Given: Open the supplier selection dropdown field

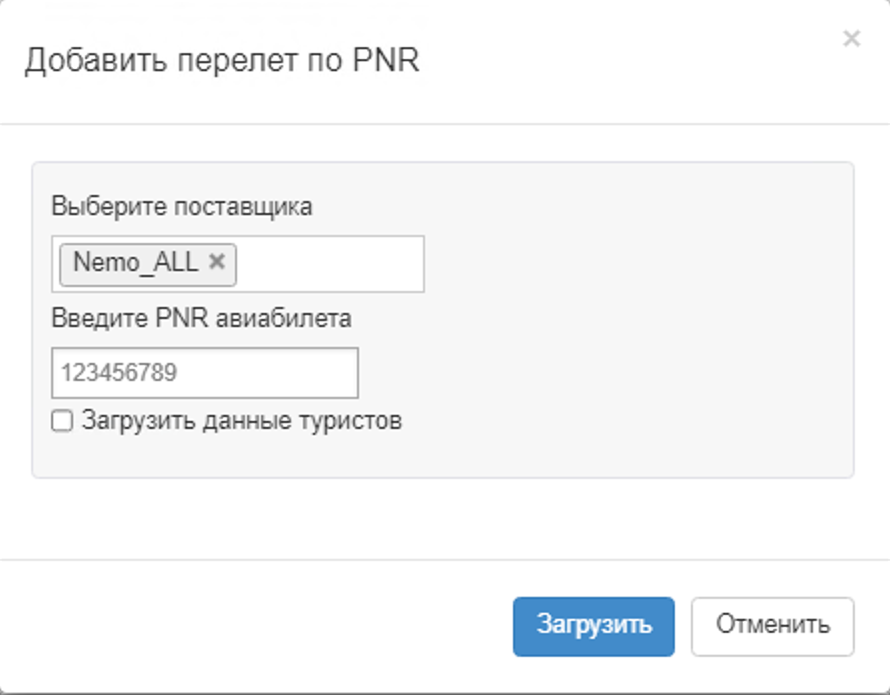Looking at the screenshot, I should 330,264.
